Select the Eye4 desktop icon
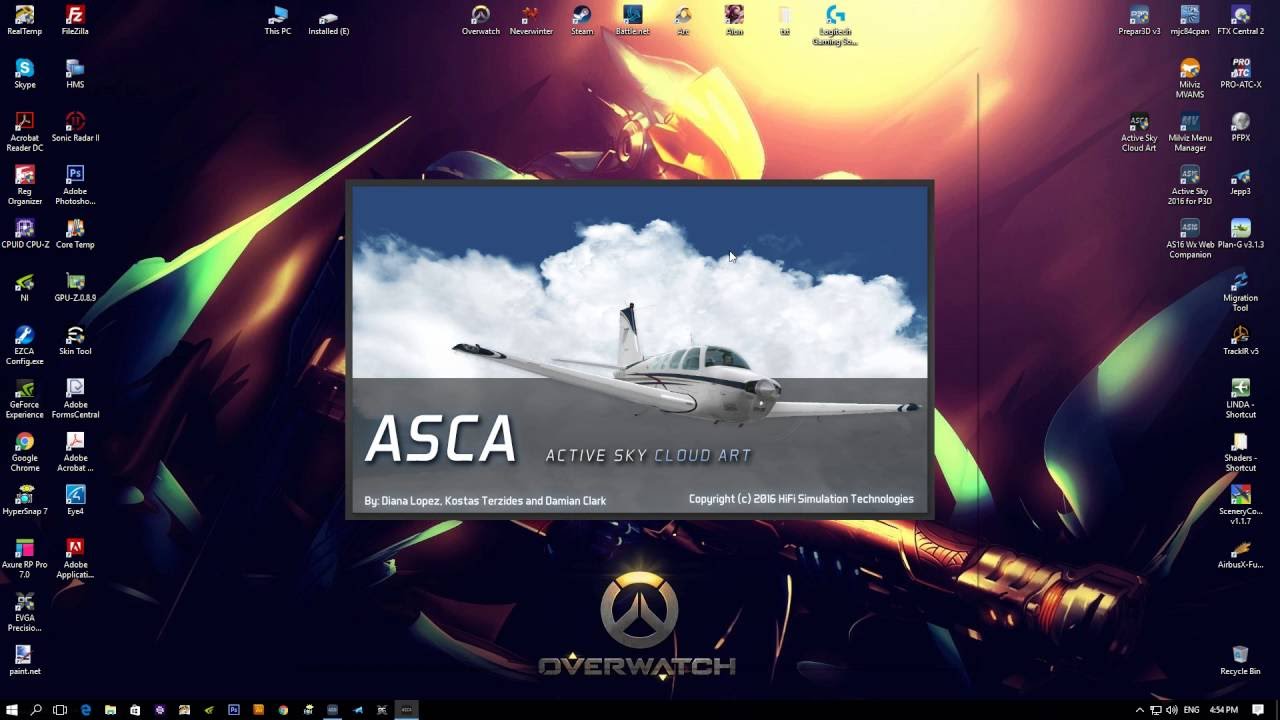Screen dimensions: 1280x720 [75, 500]
